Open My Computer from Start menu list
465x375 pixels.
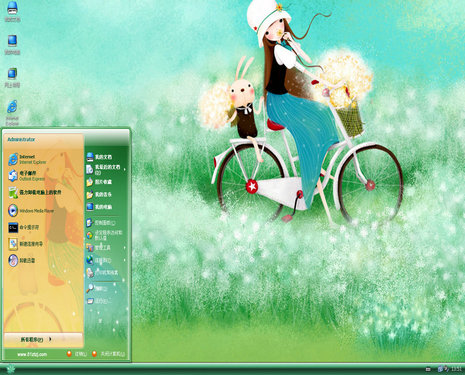99,207
